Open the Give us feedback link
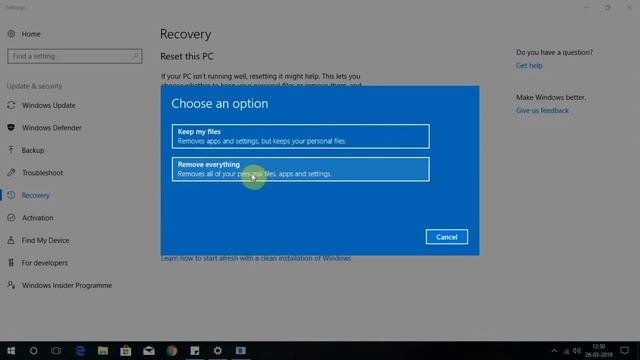Image resolution: width=640 pixels, height=360 pixels. coord(542,110)
